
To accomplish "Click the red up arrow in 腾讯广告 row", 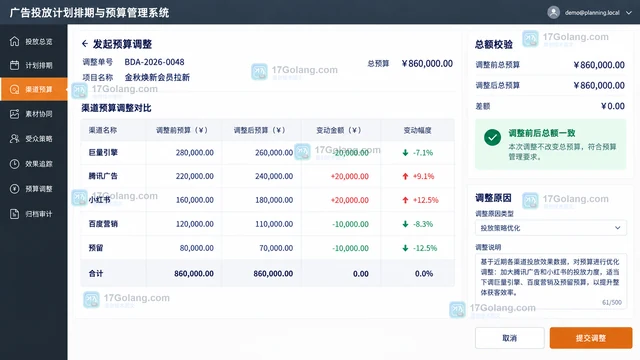I will [x=405, y=176].
